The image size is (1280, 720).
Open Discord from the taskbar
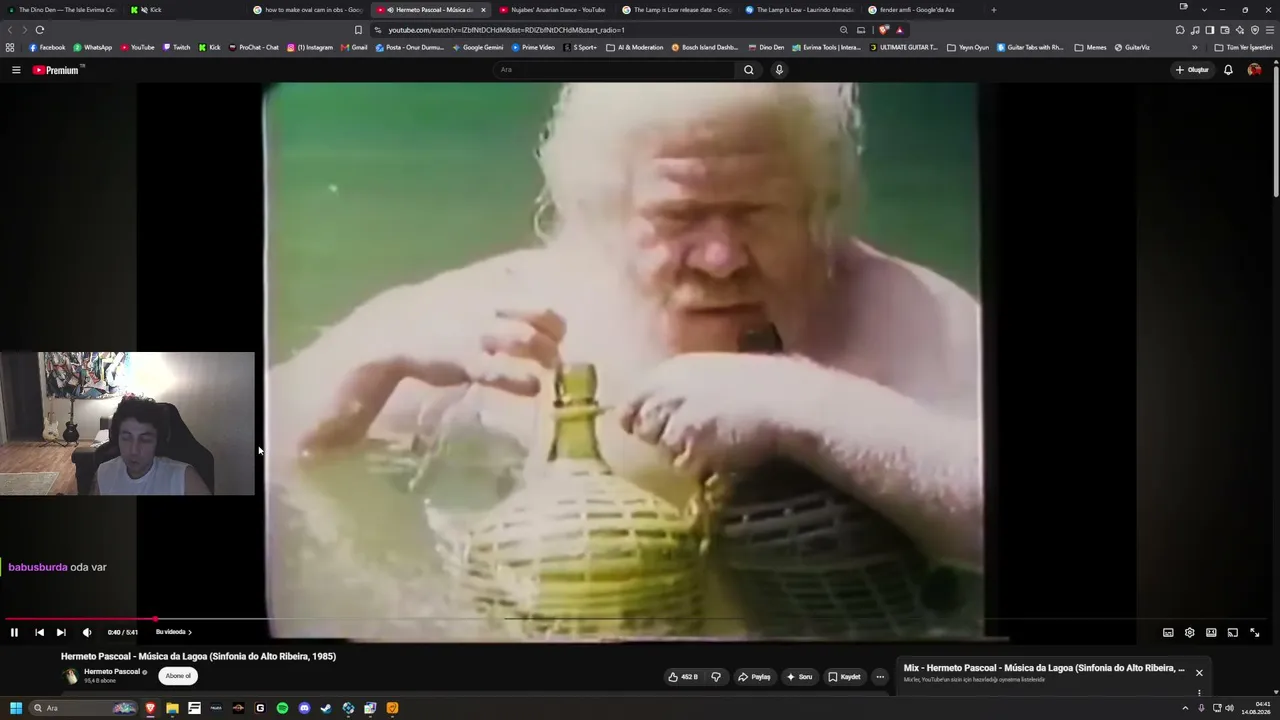coord(304,708)
